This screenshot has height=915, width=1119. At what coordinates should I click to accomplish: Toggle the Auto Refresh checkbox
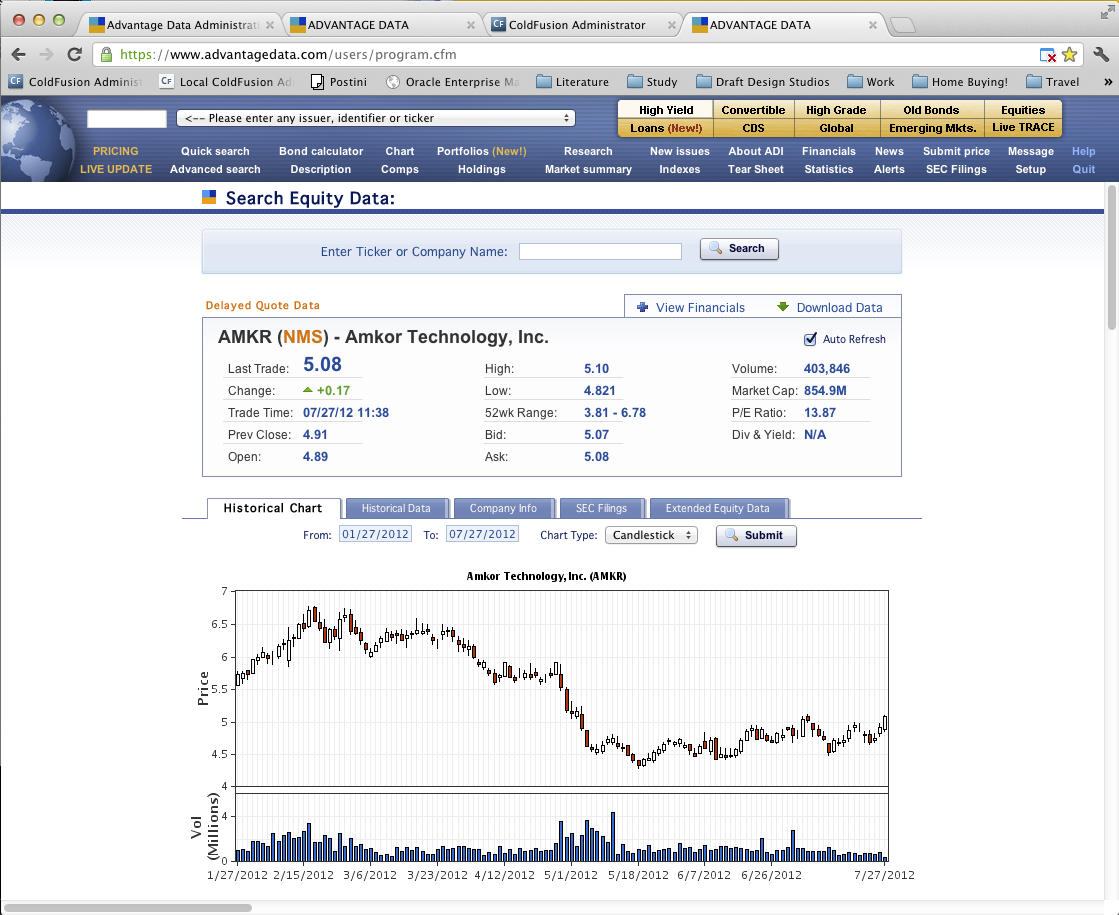810,339
